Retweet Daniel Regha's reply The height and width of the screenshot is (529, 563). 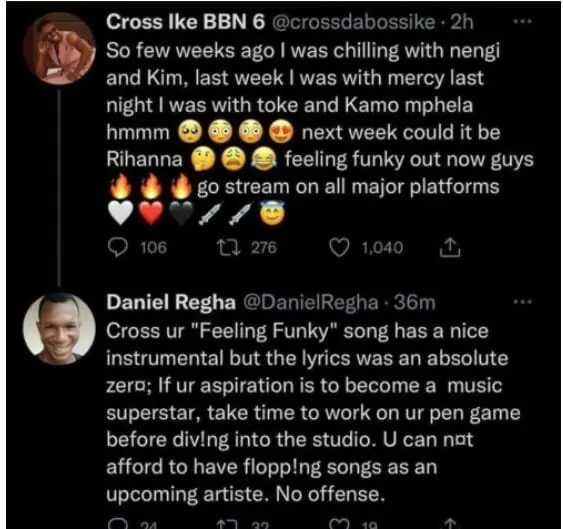click(x=226, y=525)
